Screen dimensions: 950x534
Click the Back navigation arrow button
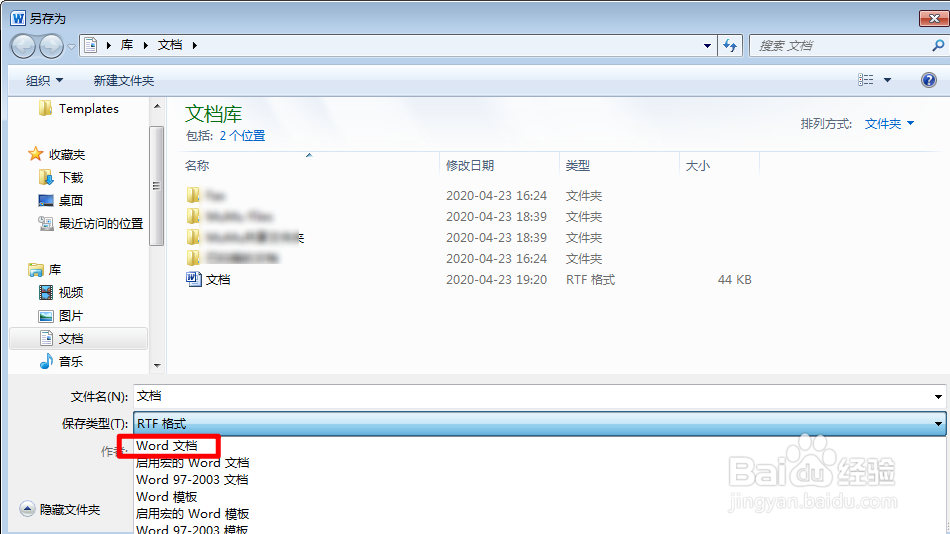click(24, 46)
